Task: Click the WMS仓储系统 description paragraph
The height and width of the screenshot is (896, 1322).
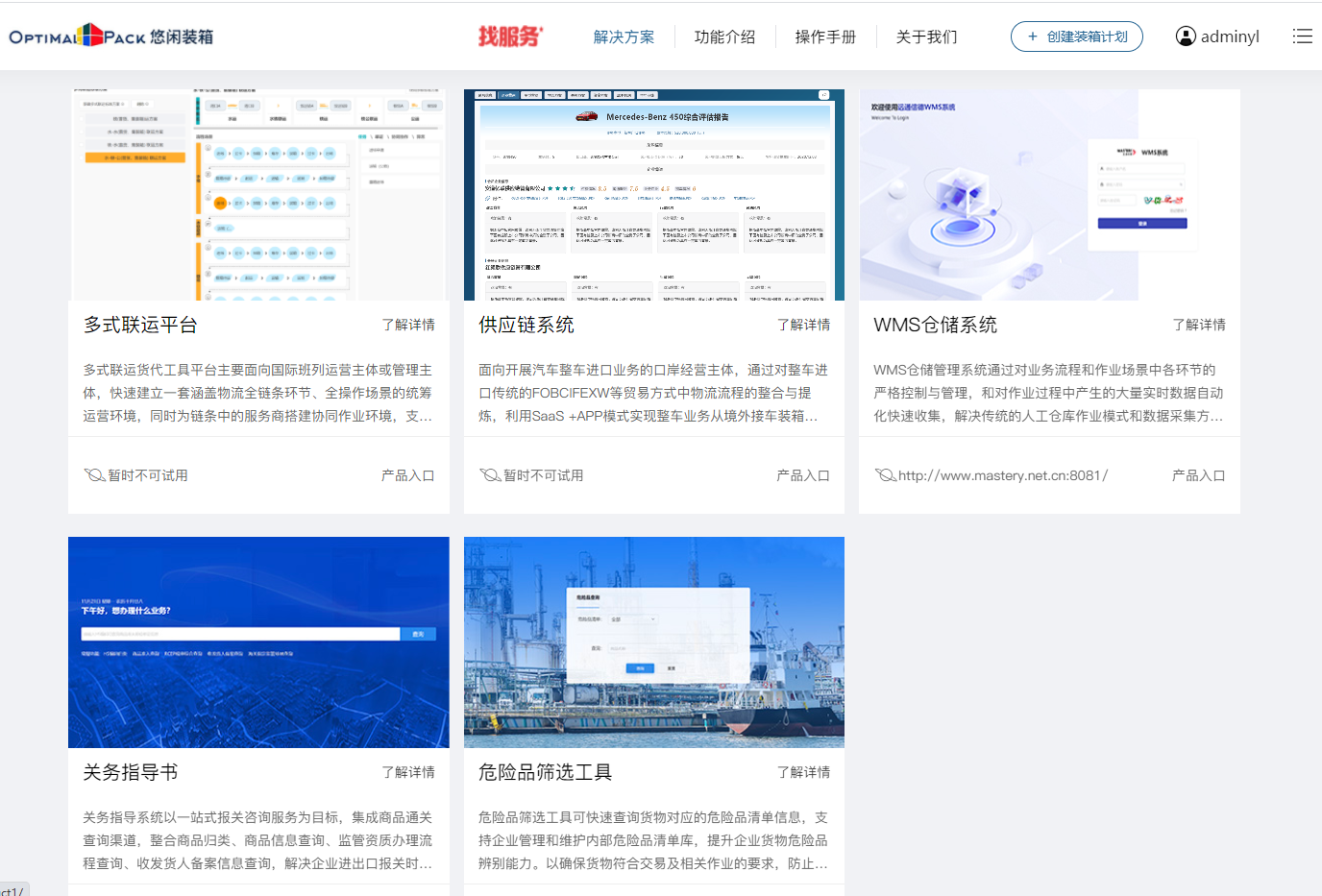Action: [x=1048, y=393]
